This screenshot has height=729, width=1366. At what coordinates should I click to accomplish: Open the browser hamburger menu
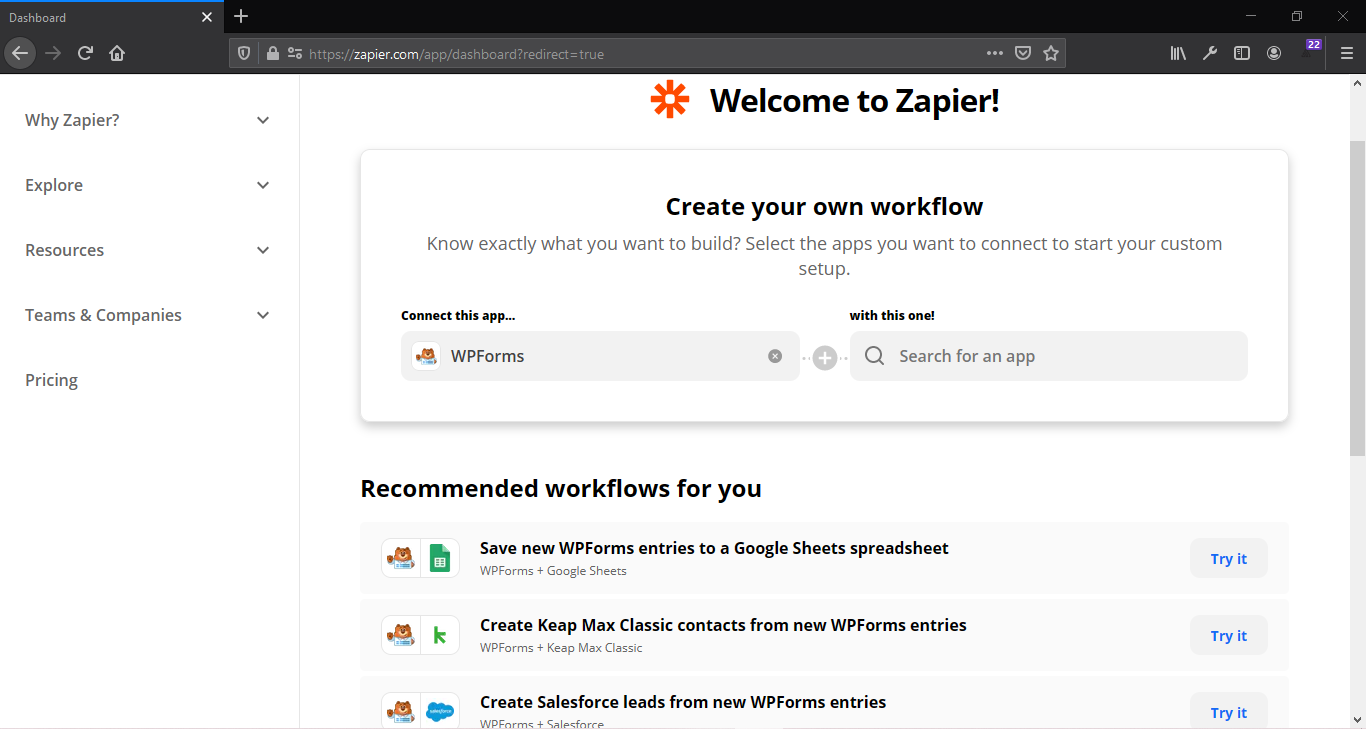[1347, 54]
